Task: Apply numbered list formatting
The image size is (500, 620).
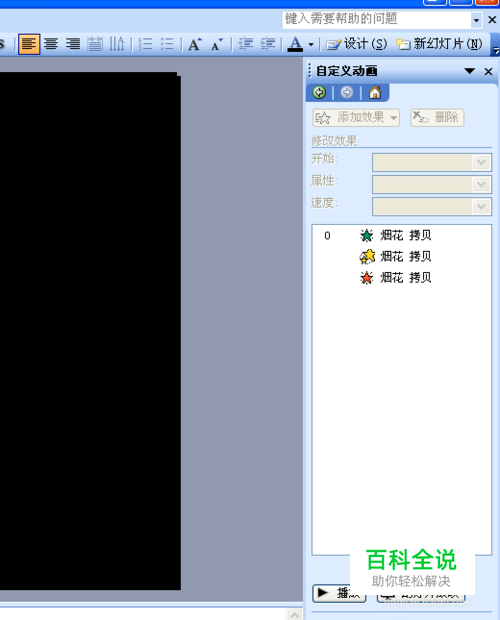Action: tap(145, 44)
